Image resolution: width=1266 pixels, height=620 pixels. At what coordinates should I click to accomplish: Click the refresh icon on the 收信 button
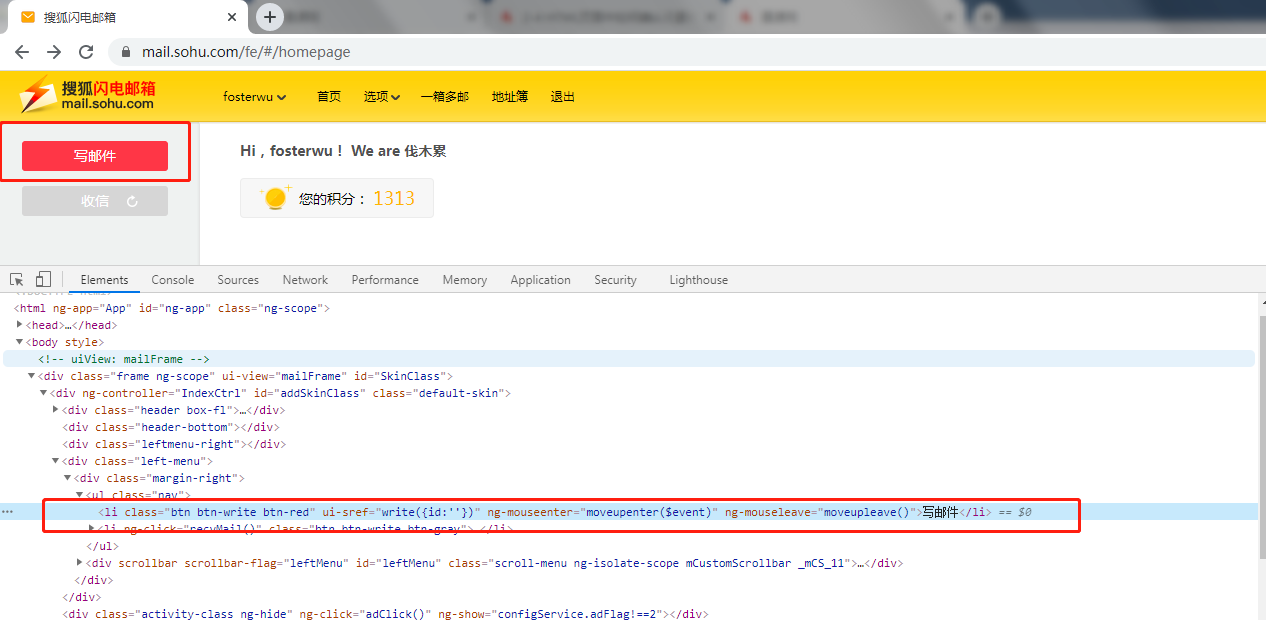pyautogui.click(x=132, y=201)
